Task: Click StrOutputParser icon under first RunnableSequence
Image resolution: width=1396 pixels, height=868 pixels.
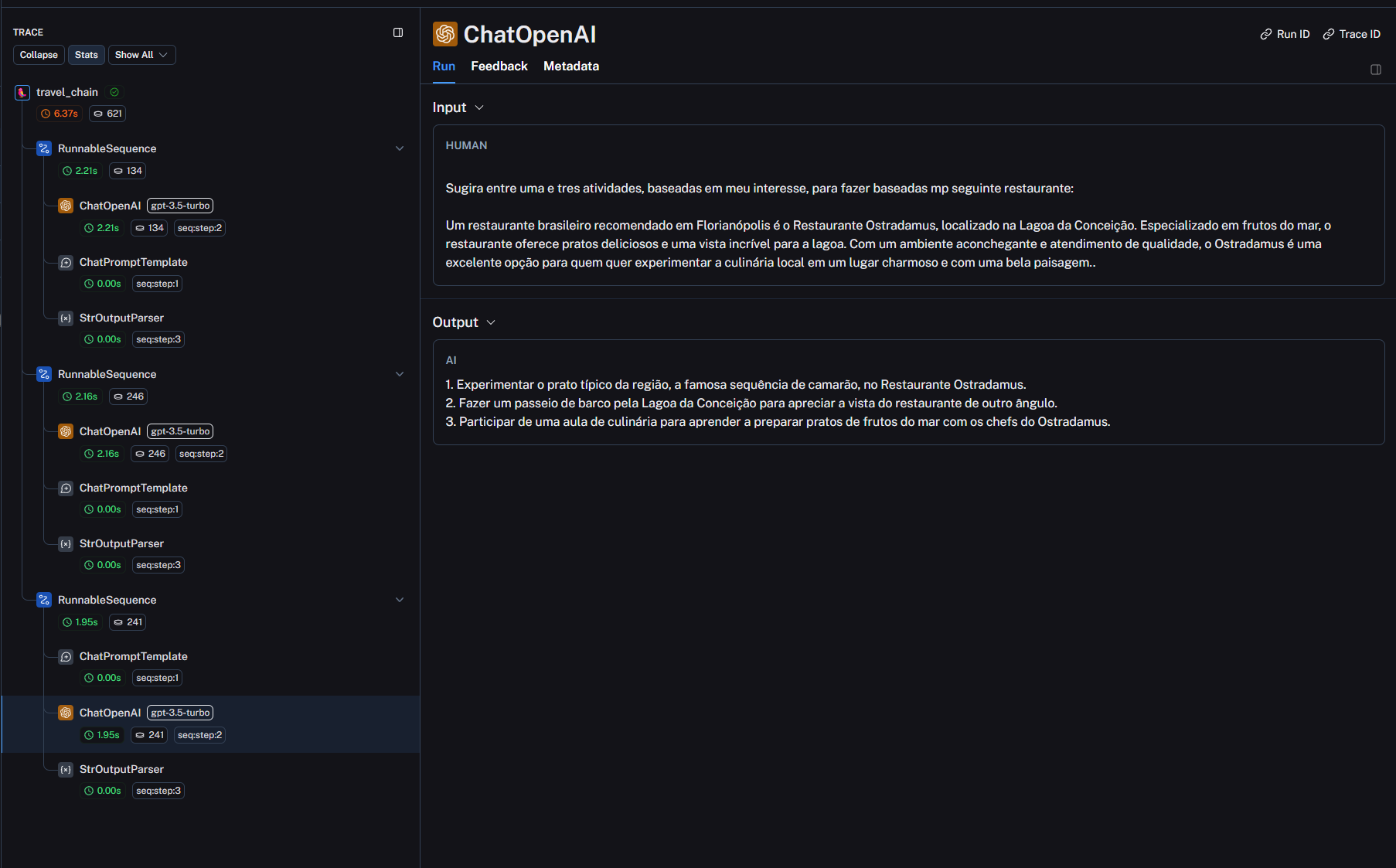Action: [x=66, y=318]
